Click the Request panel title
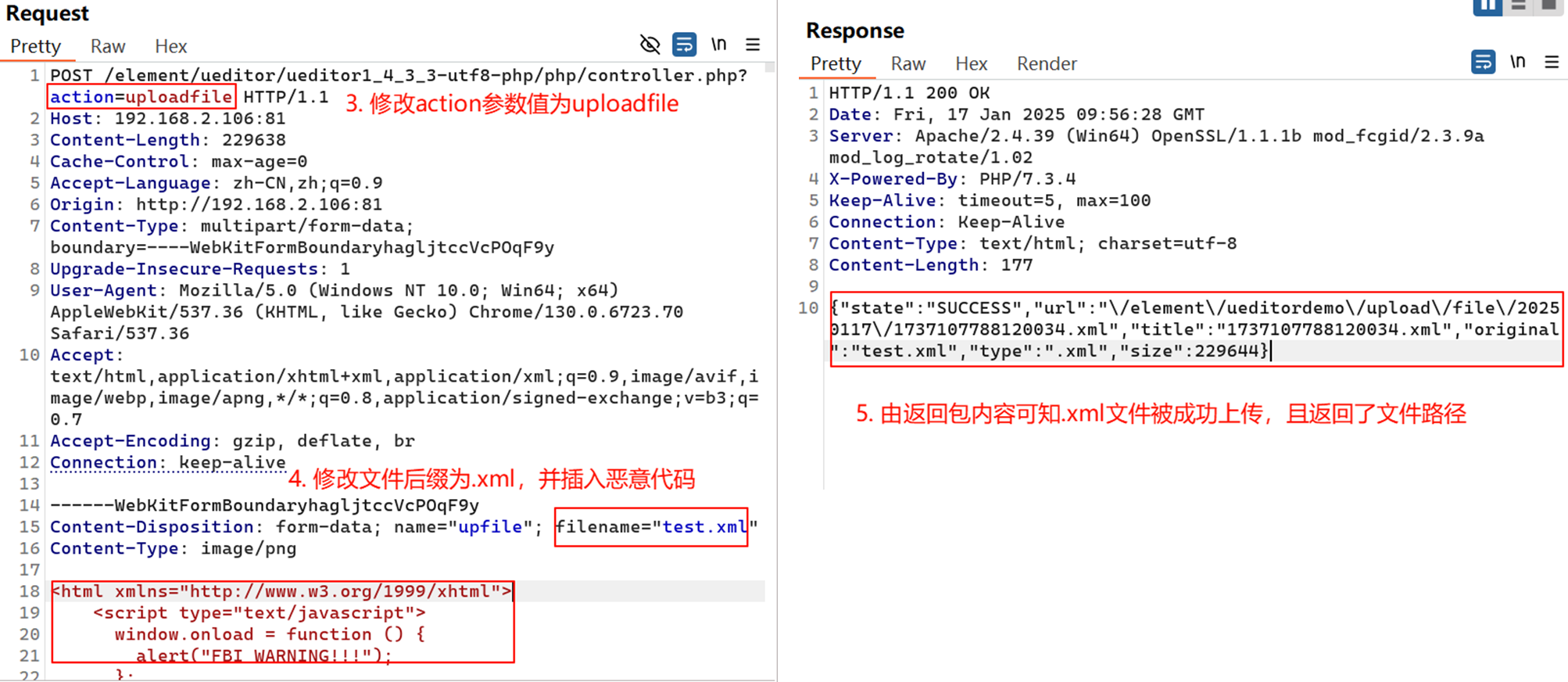Image resolution: width=1568 pixels, height=682 pixels. (x=48, y=13)
